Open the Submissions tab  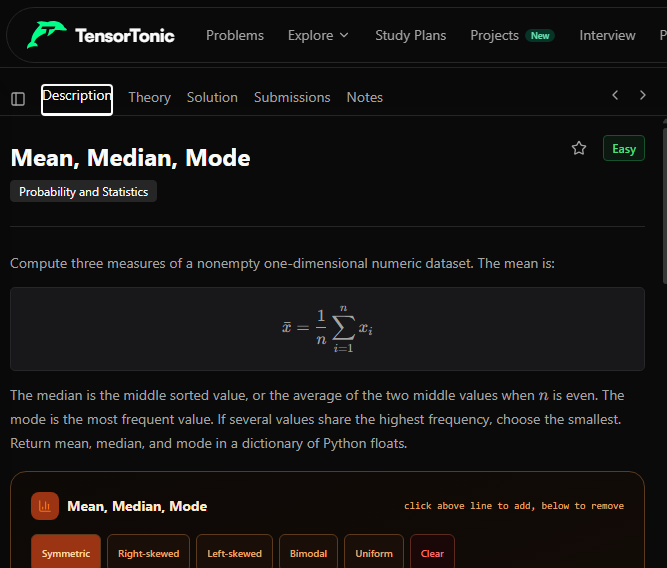pyautogui.click(x=292, y=97)
